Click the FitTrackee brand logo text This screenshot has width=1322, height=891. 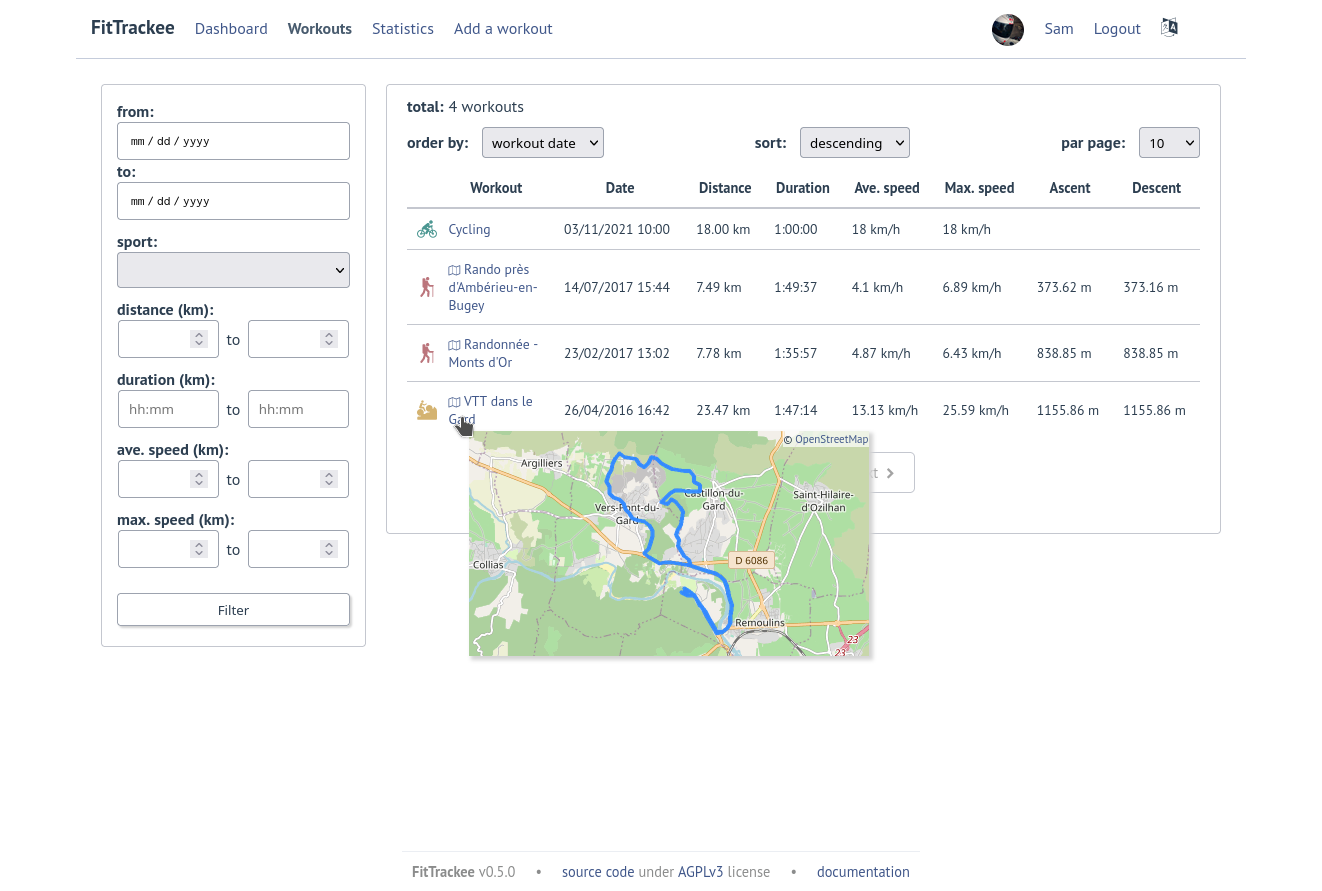[133, 28]
